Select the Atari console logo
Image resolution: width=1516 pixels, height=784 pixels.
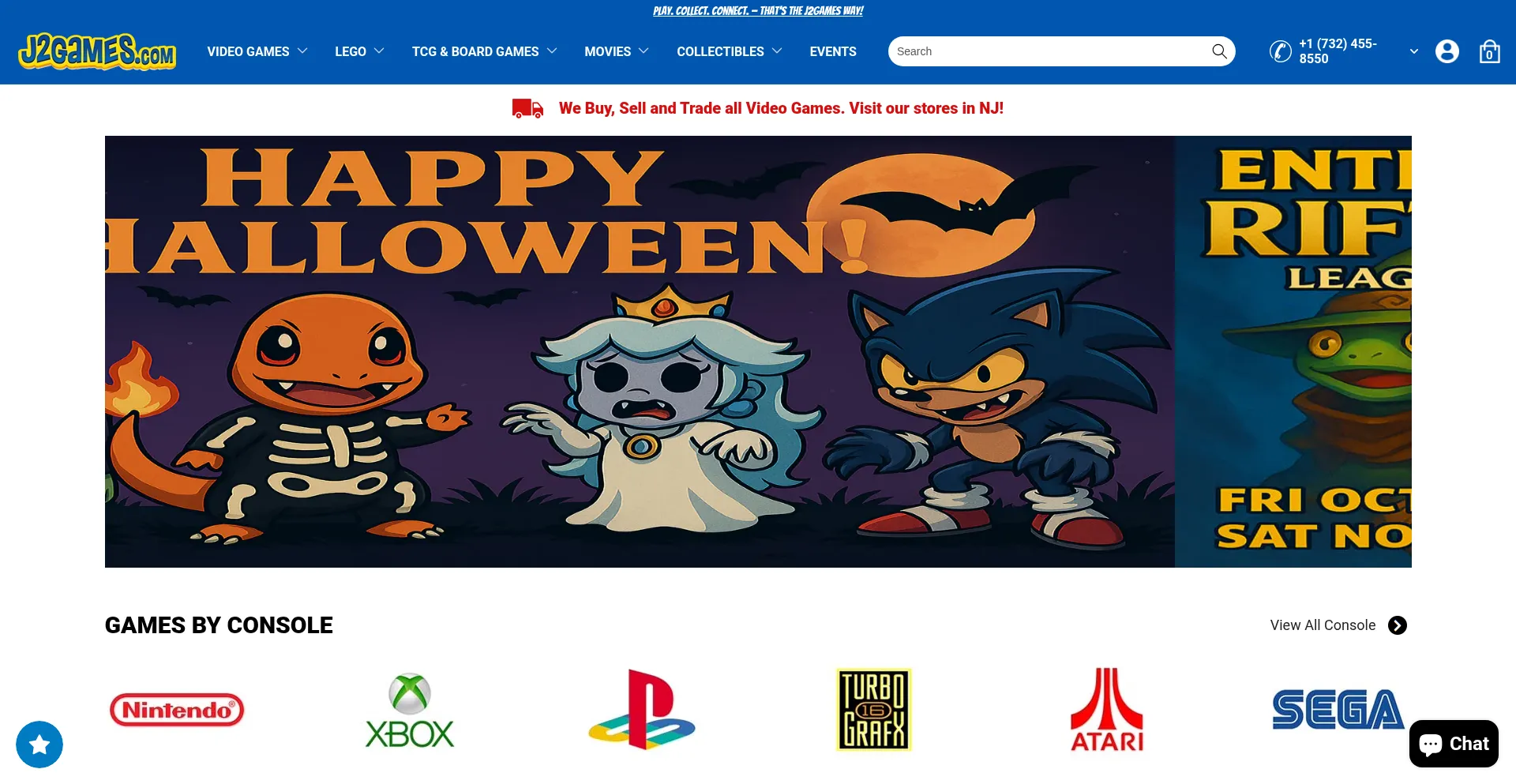click(x=1106, y=710)
